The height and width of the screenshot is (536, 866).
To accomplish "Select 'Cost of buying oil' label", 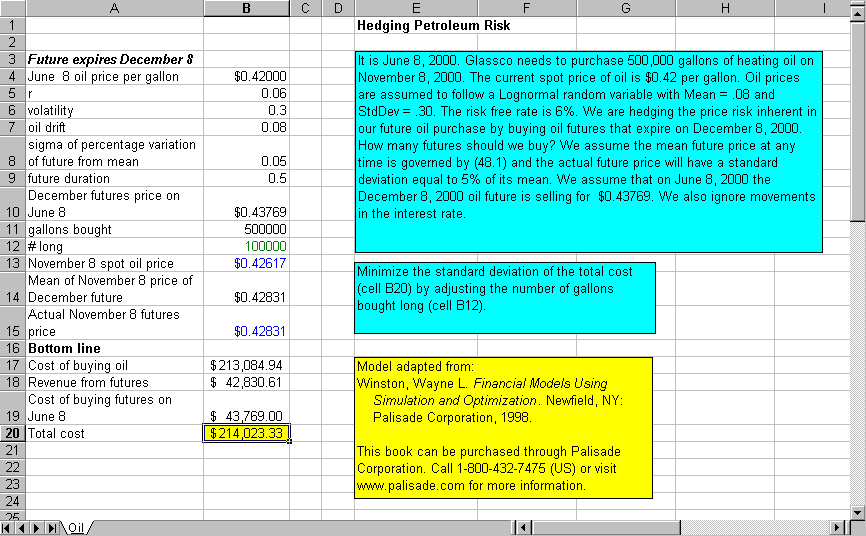I will tap(114, 365).
